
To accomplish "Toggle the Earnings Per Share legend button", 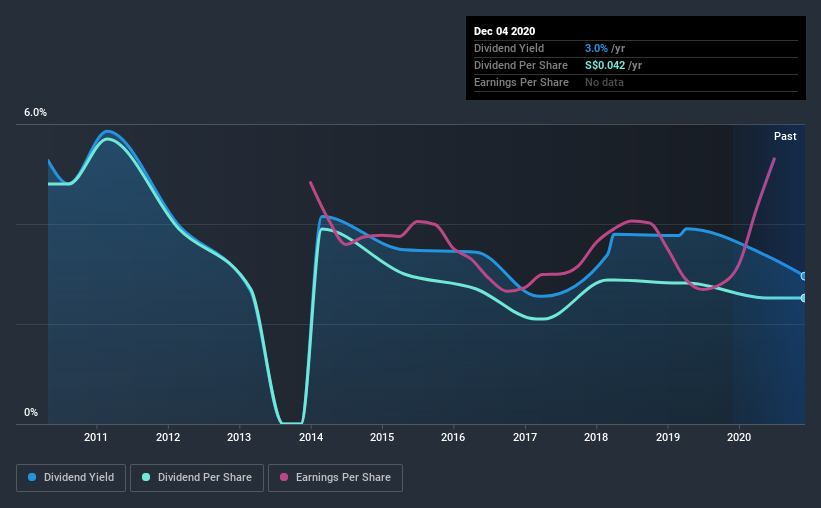I will pyautogui.click(x=335, y=478).
